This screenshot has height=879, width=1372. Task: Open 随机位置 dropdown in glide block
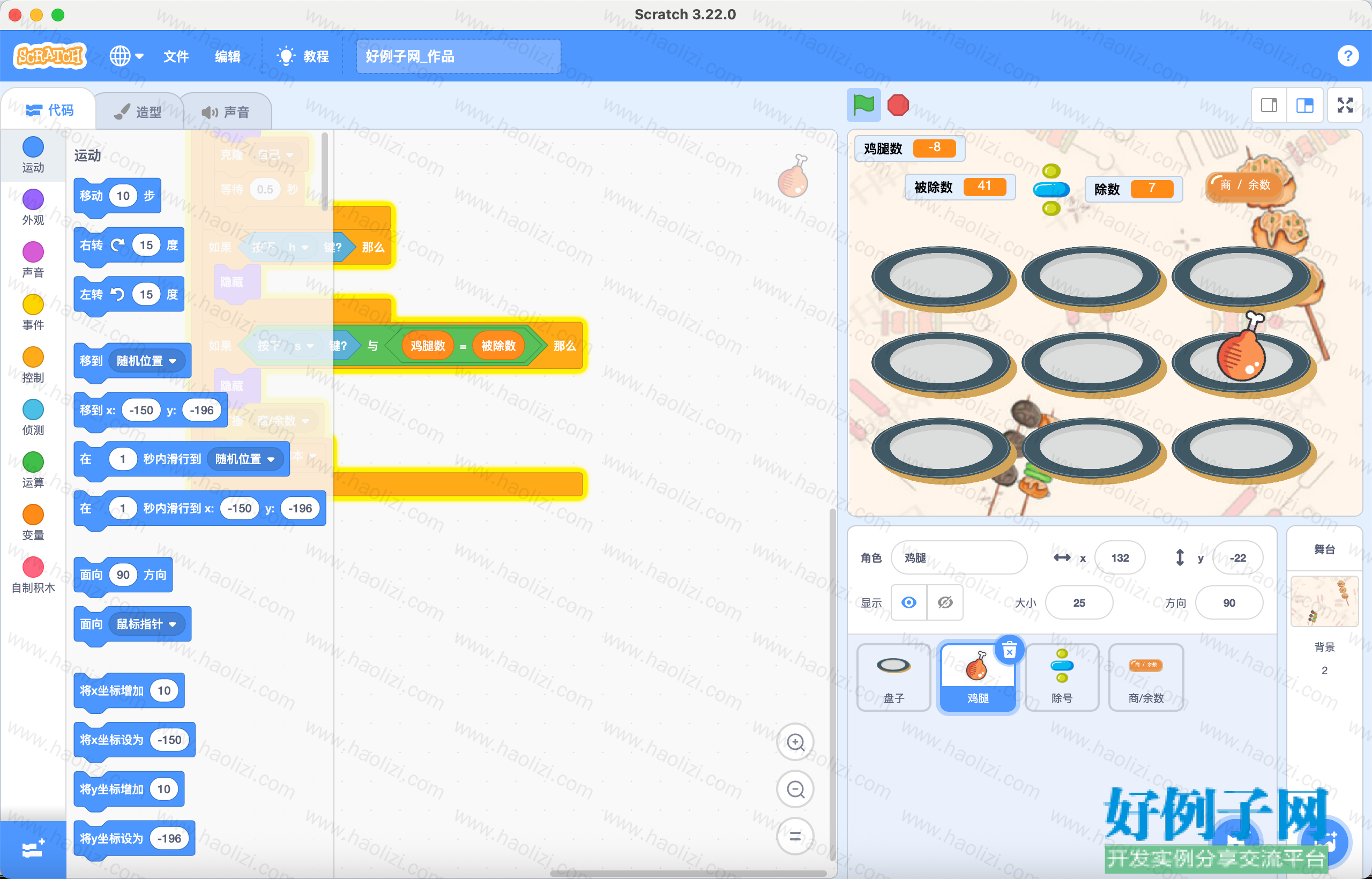pos(245,459)
